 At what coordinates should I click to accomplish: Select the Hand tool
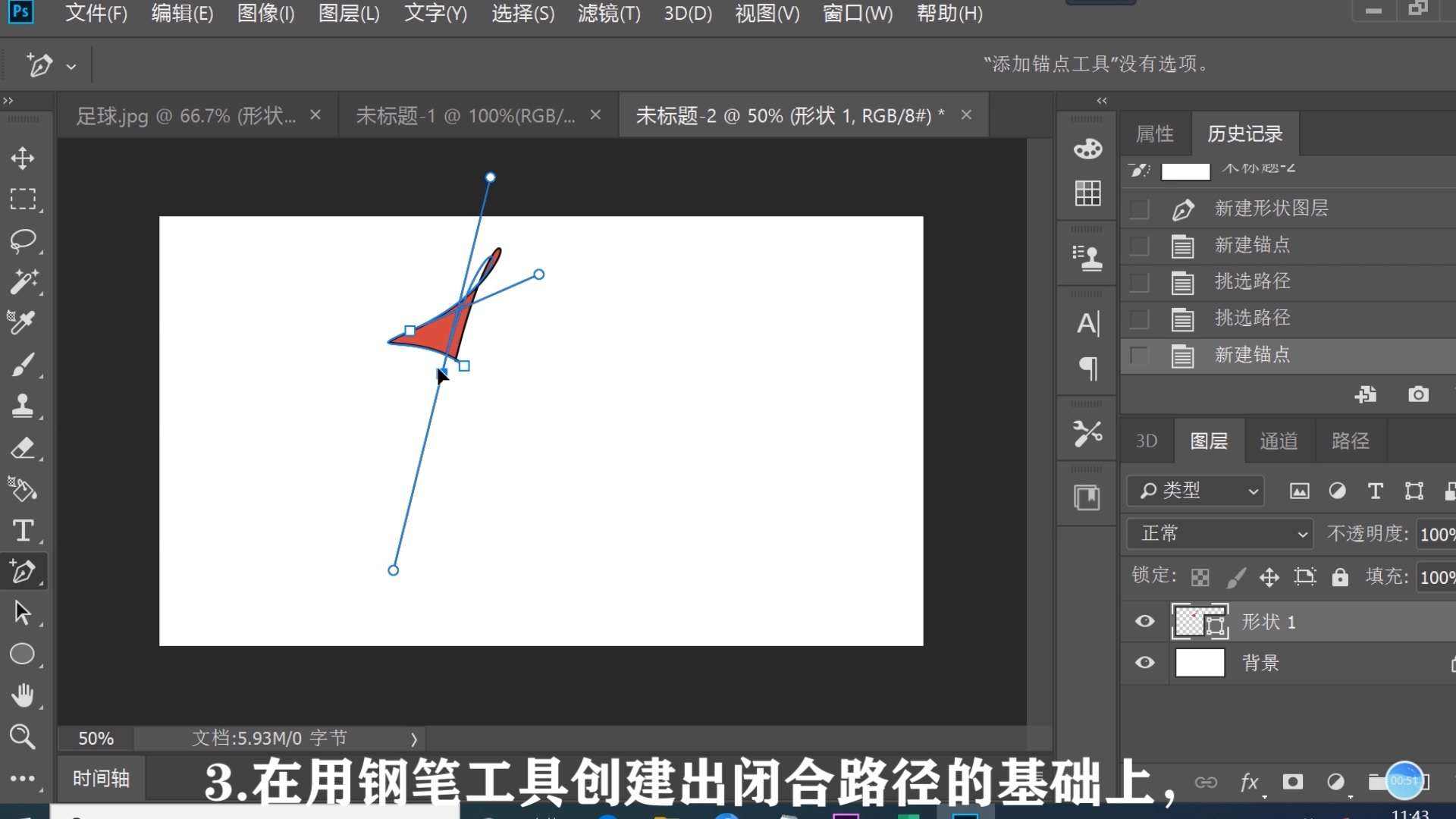[23, 695]
